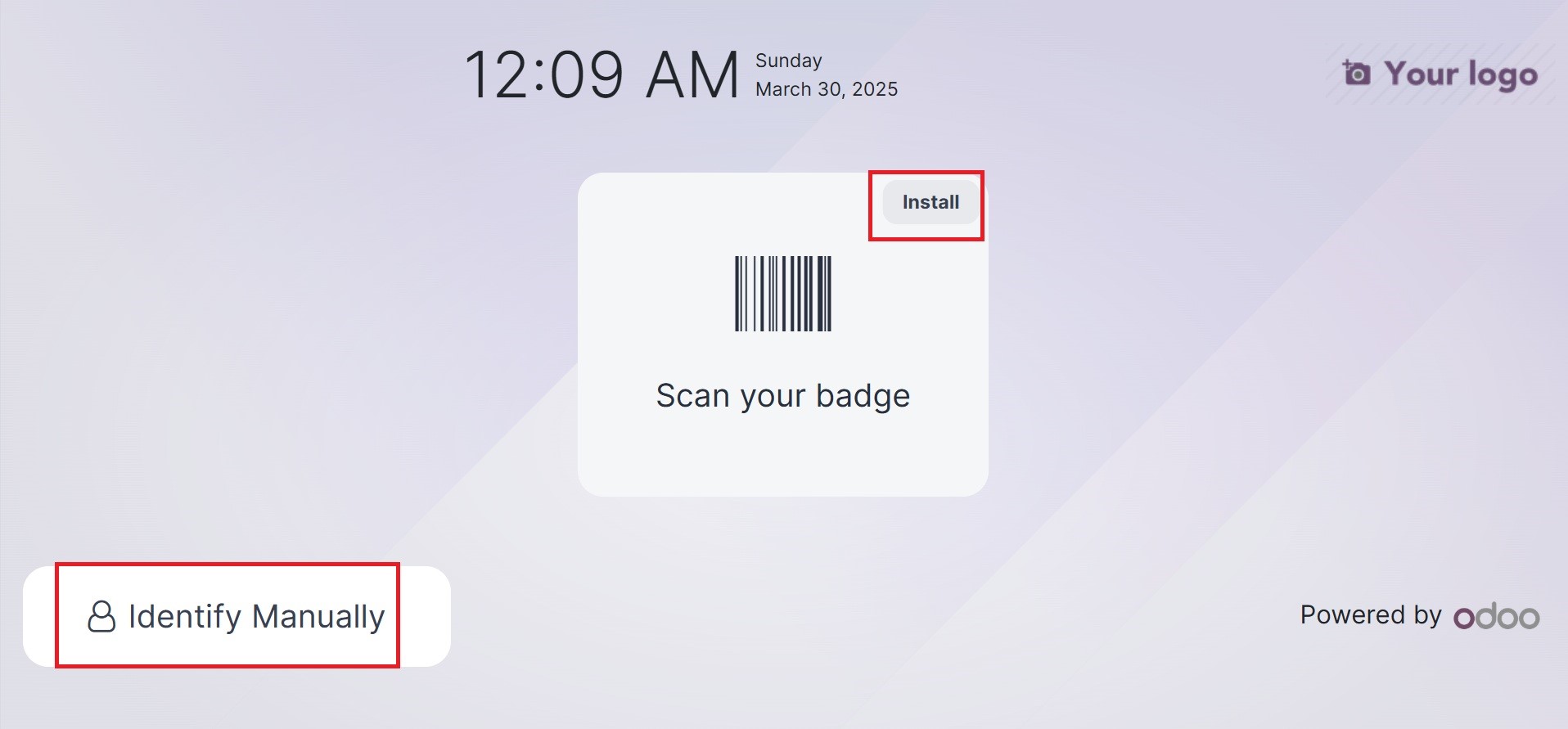Click the Install button
Image resolution: width=1568 pixels, height=729 pixels.
(930, 202)
